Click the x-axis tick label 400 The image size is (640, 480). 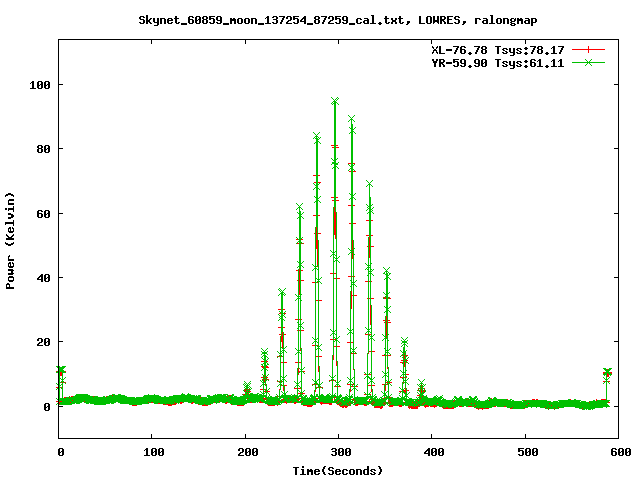[x=434, y=452]
